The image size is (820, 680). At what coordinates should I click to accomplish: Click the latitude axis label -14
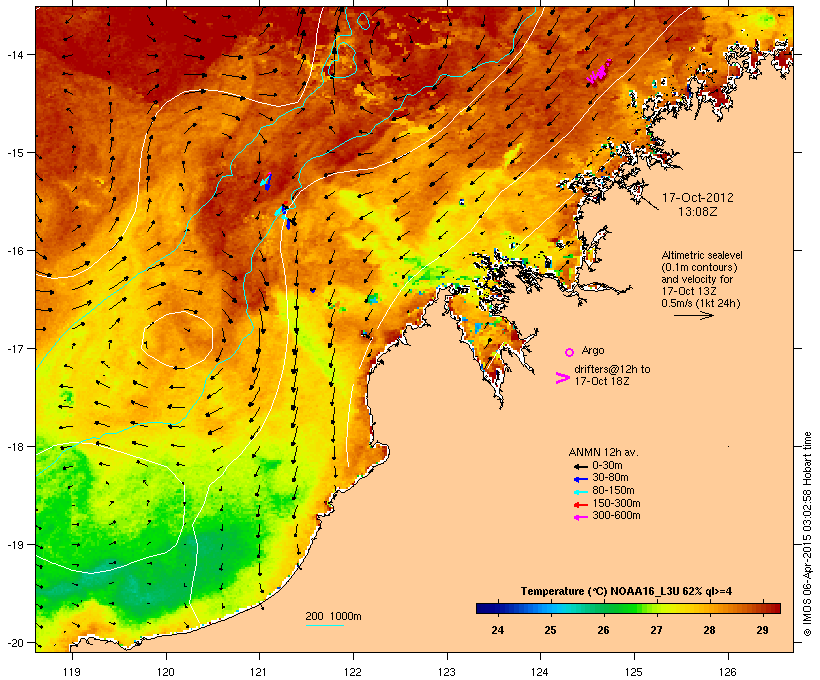point(14,55)
